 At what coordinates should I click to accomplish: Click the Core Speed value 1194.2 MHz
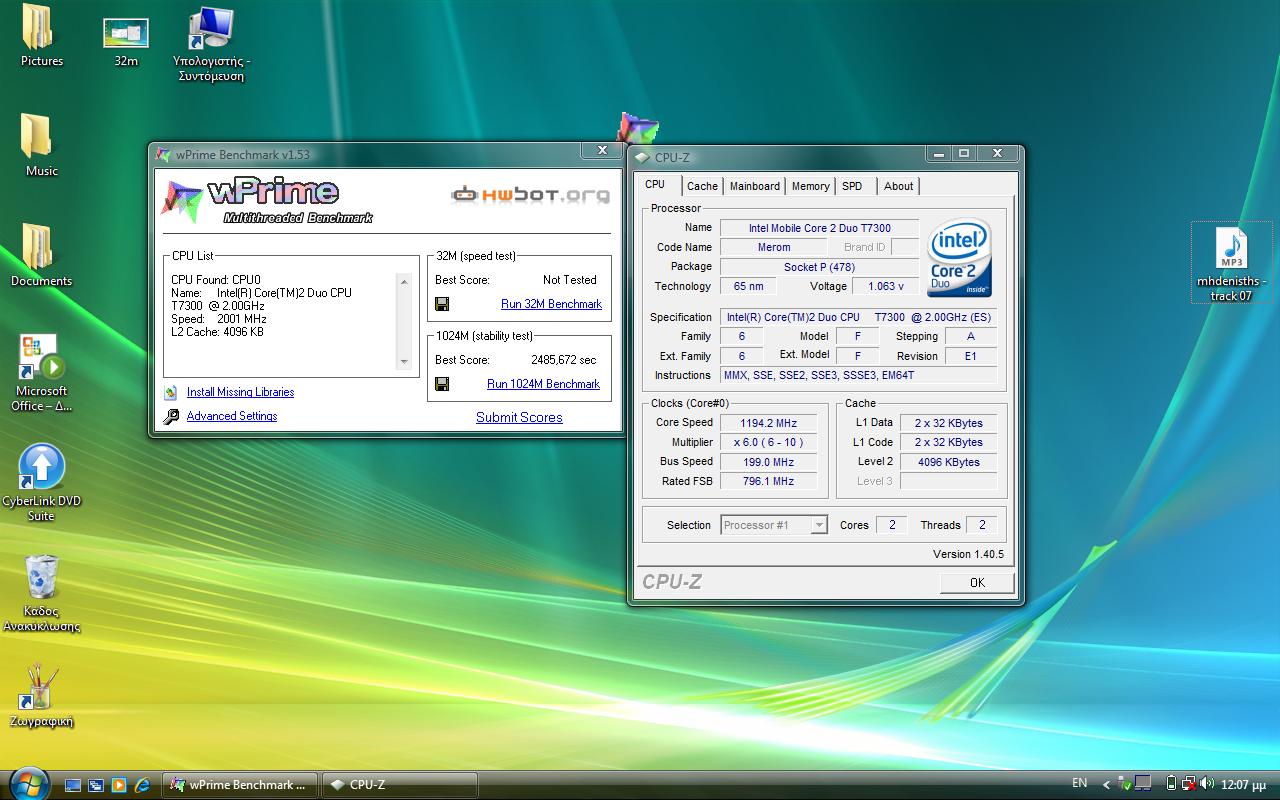coord(768,423)
